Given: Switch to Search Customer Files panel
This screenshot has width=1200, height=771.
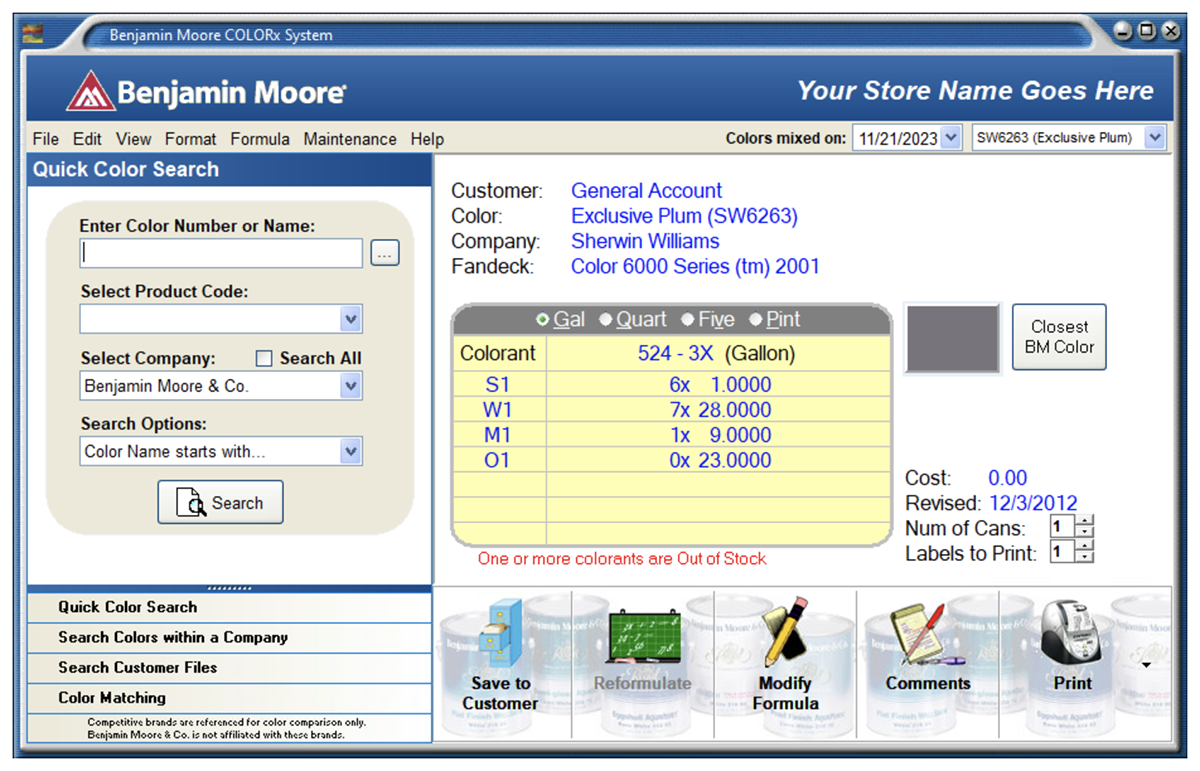Looking at the screenshot, I should pos(230,668).
